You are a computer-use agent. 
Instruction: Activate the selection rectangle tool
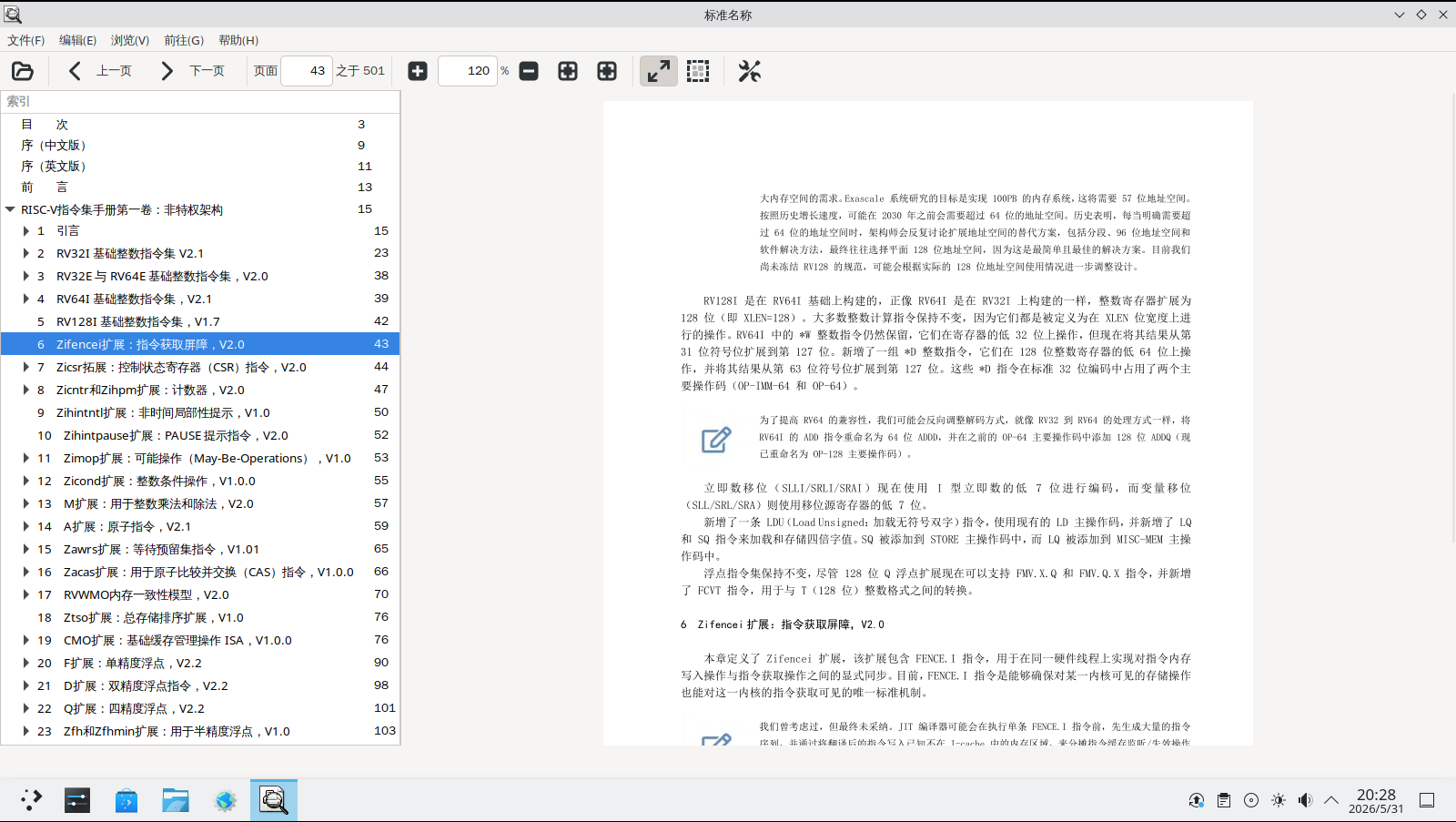pyautogui.click(x=698, y=71)
